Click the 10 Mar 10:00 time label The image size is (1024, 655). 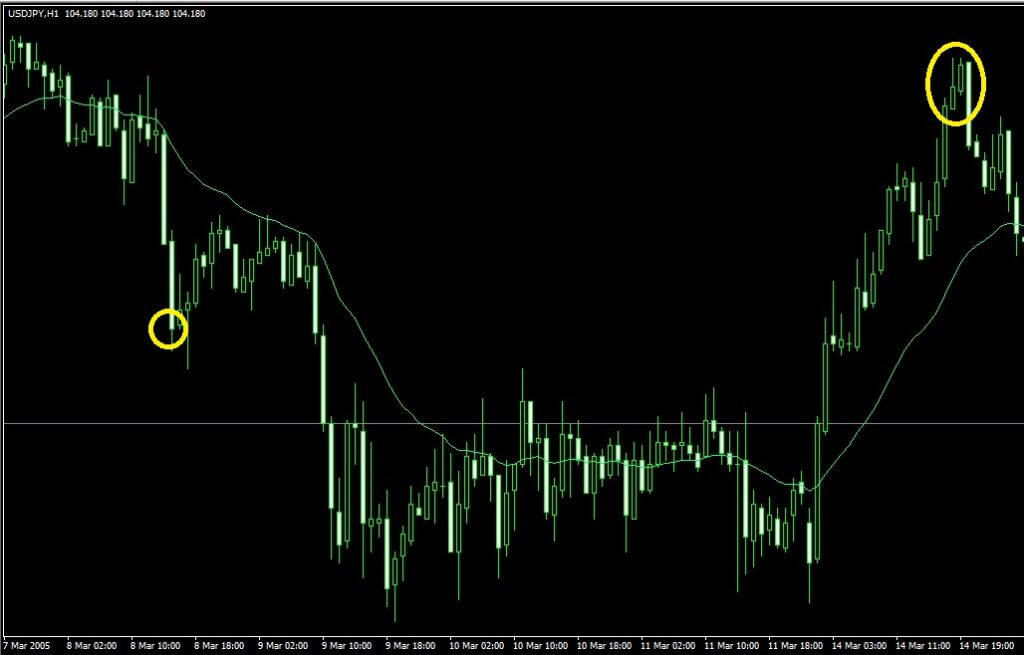[541, 646]
